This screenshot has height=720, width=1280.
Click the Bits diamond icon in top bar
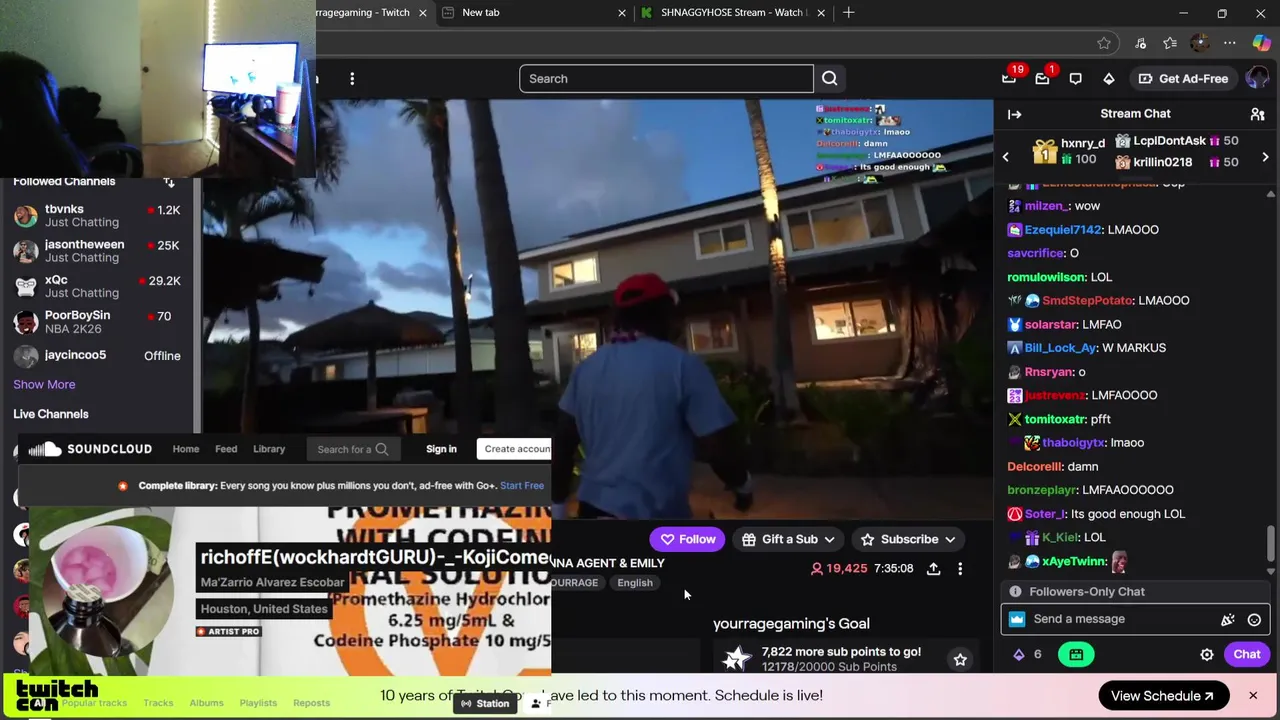coord(1108,79)
